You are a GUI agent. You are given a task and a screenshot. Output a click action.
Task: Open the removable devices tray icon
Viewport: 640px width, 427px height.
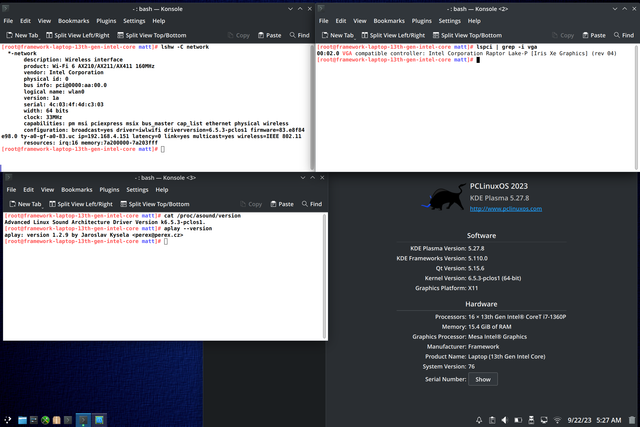tap(531, 420)
